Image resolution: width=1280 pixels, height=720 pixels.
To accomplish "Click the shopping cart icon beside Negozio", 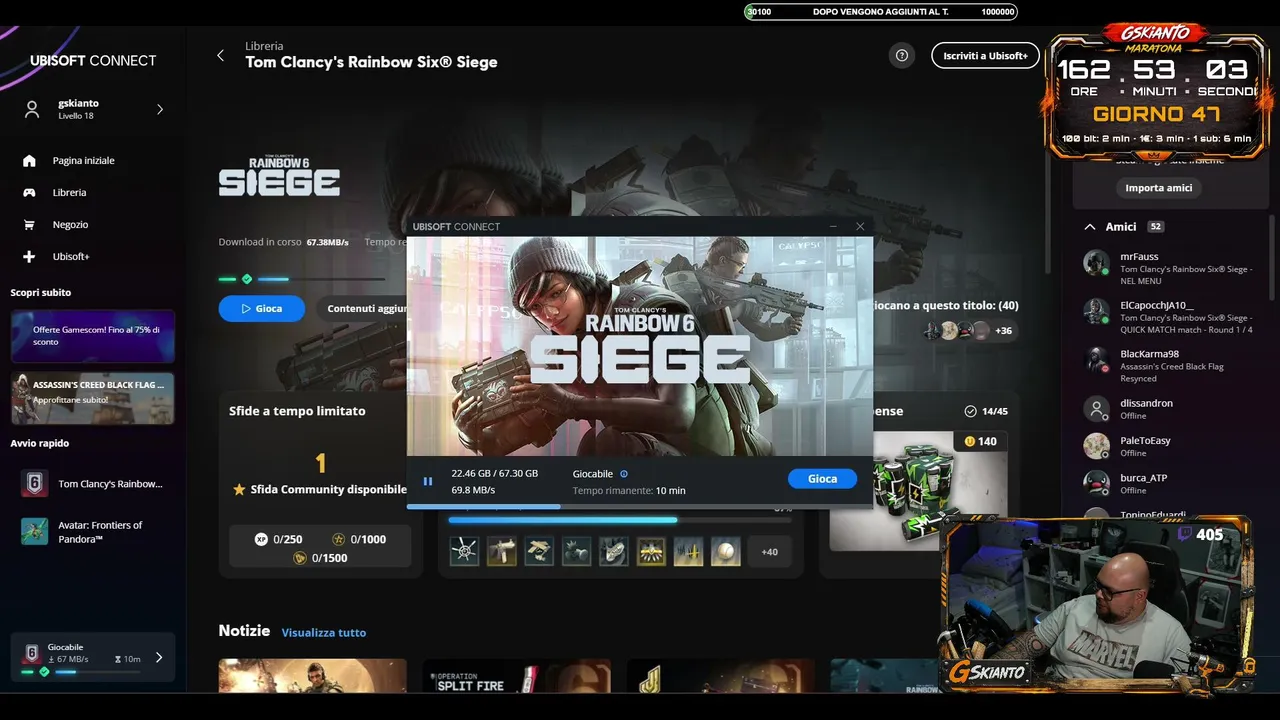I will 29,224.
